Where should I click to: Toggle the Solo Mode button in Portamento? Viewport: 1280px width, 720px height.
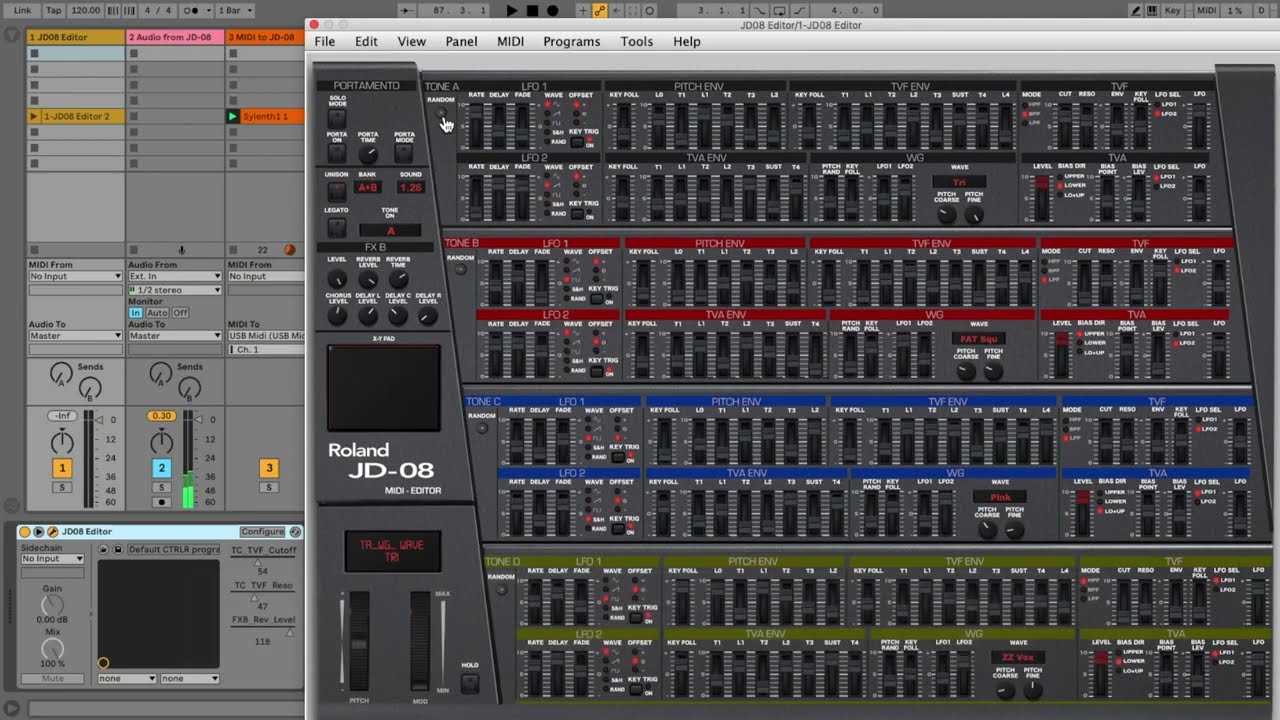(337, 119)
